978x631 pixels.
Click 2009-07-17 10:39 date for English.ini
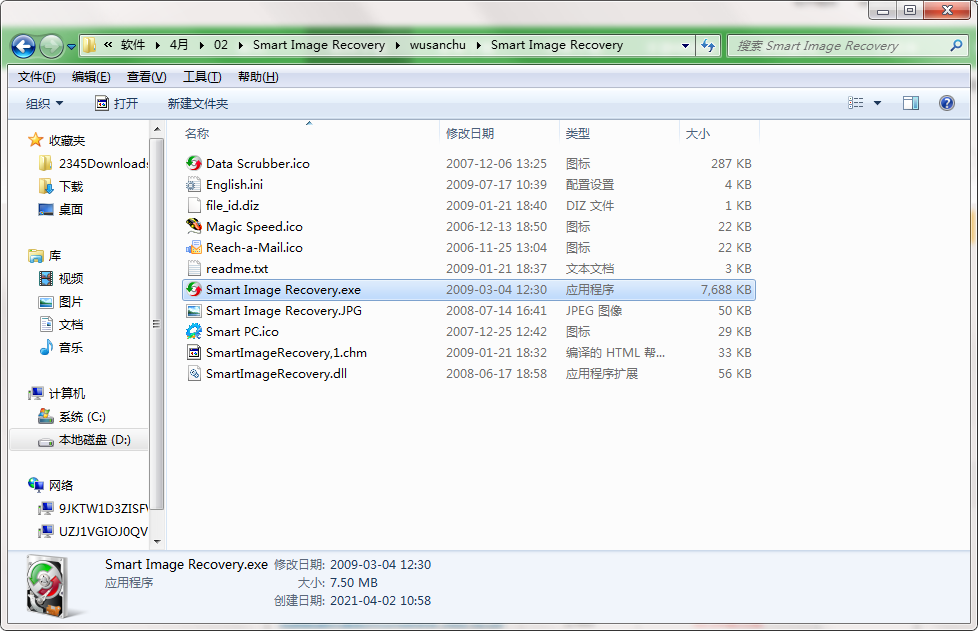tap(496, 185)
